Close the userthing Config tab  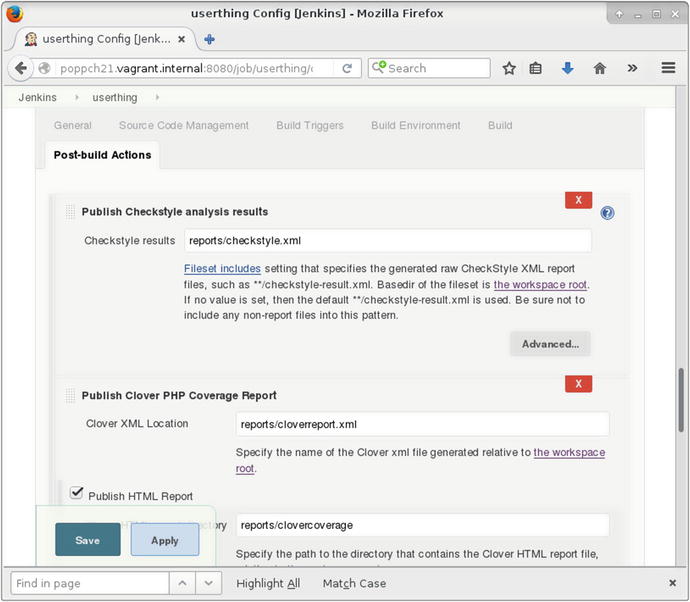click(181, 39)
